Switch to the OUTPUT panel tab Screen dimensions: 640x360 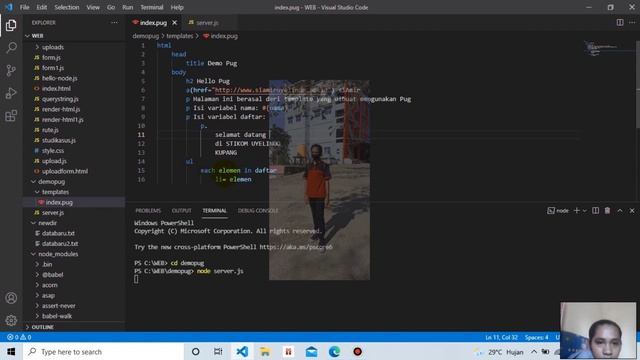[182, 211]
